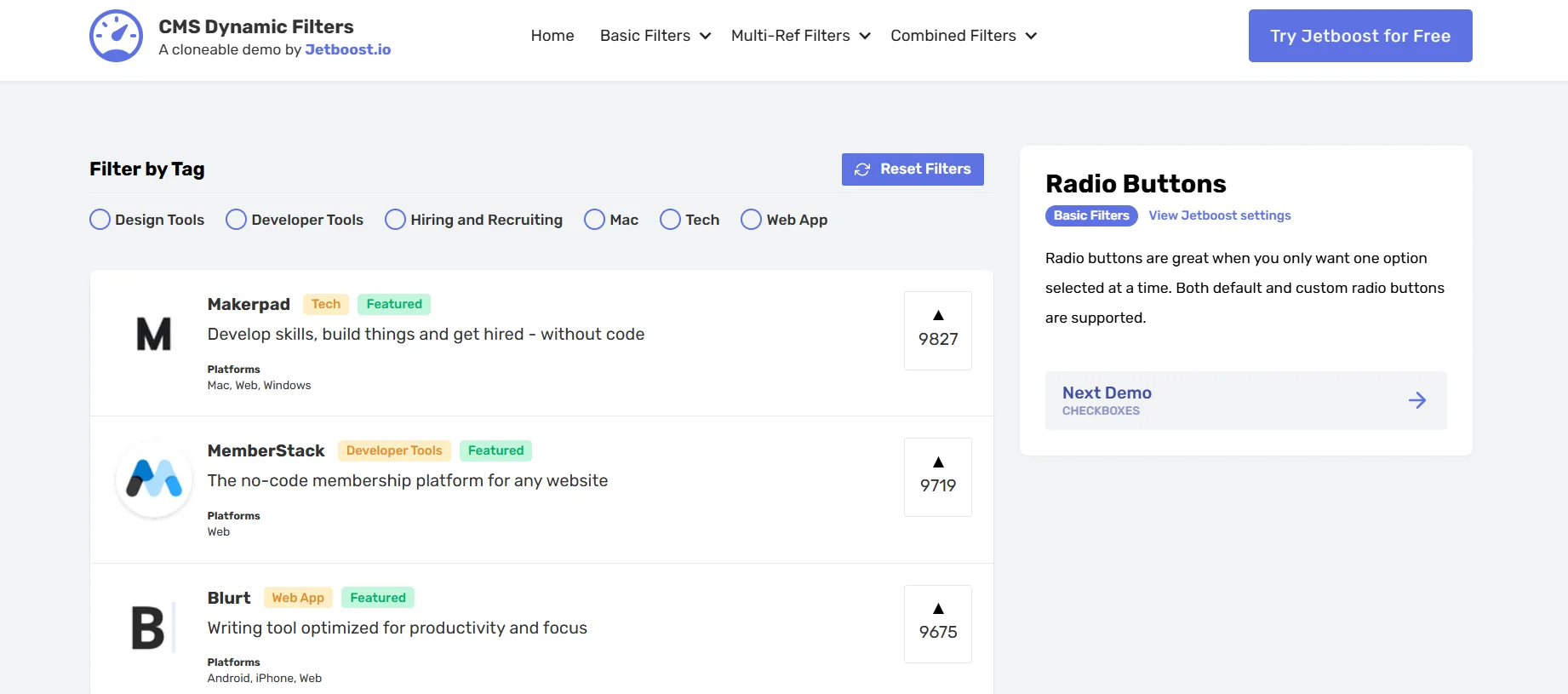Open the View Jetboost settings link
Screen dimensions: 1568x694
pos(1219,215)
